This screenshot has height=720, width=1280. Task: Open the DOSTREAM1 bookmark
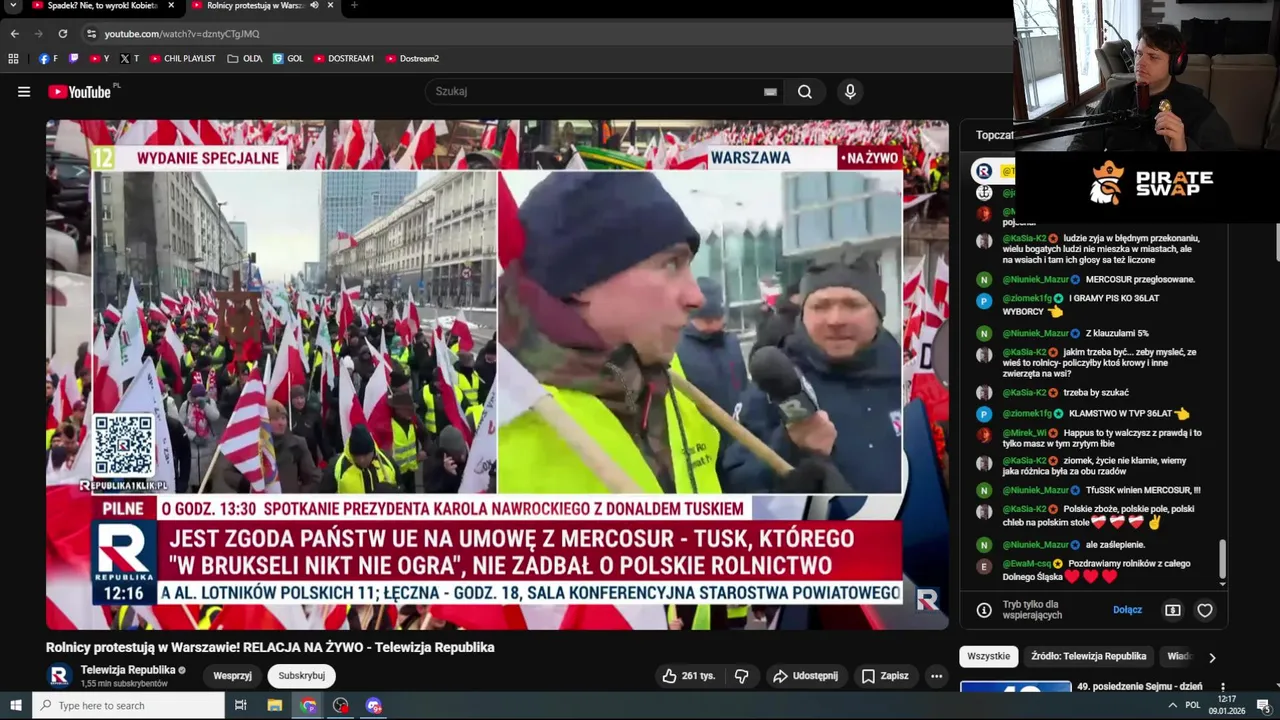344,59
